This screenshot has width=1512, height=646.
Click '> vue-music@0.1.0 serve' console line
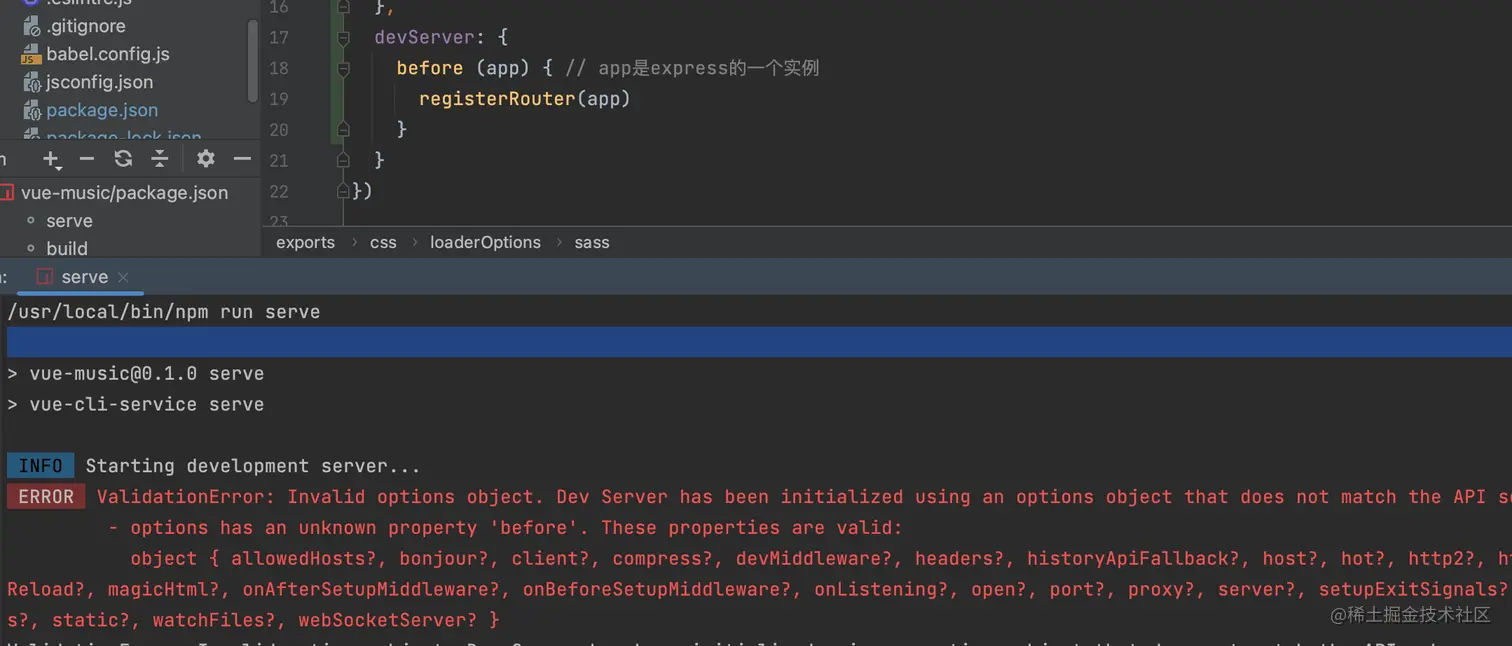click(x=136, y=373)
